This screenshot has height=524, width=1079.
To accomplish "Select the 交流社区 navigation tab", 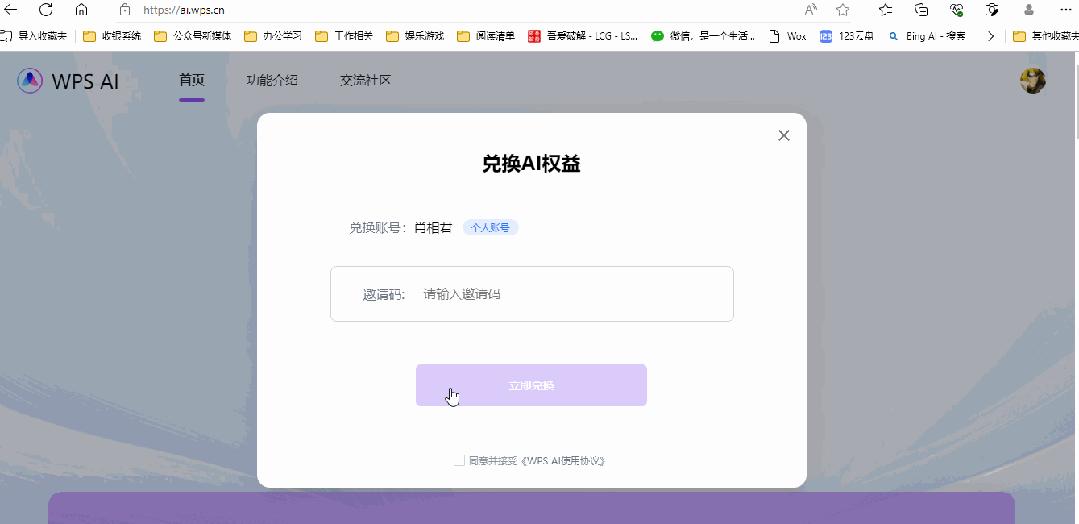I will (365, 80).
